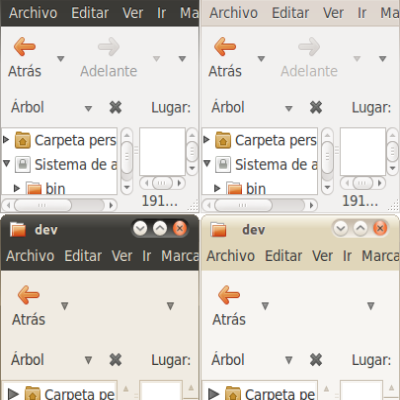Click scroll-down arrow of tree pane, top-right window
The height and width of the screenshot is (400, 400).
click(327, 187)
